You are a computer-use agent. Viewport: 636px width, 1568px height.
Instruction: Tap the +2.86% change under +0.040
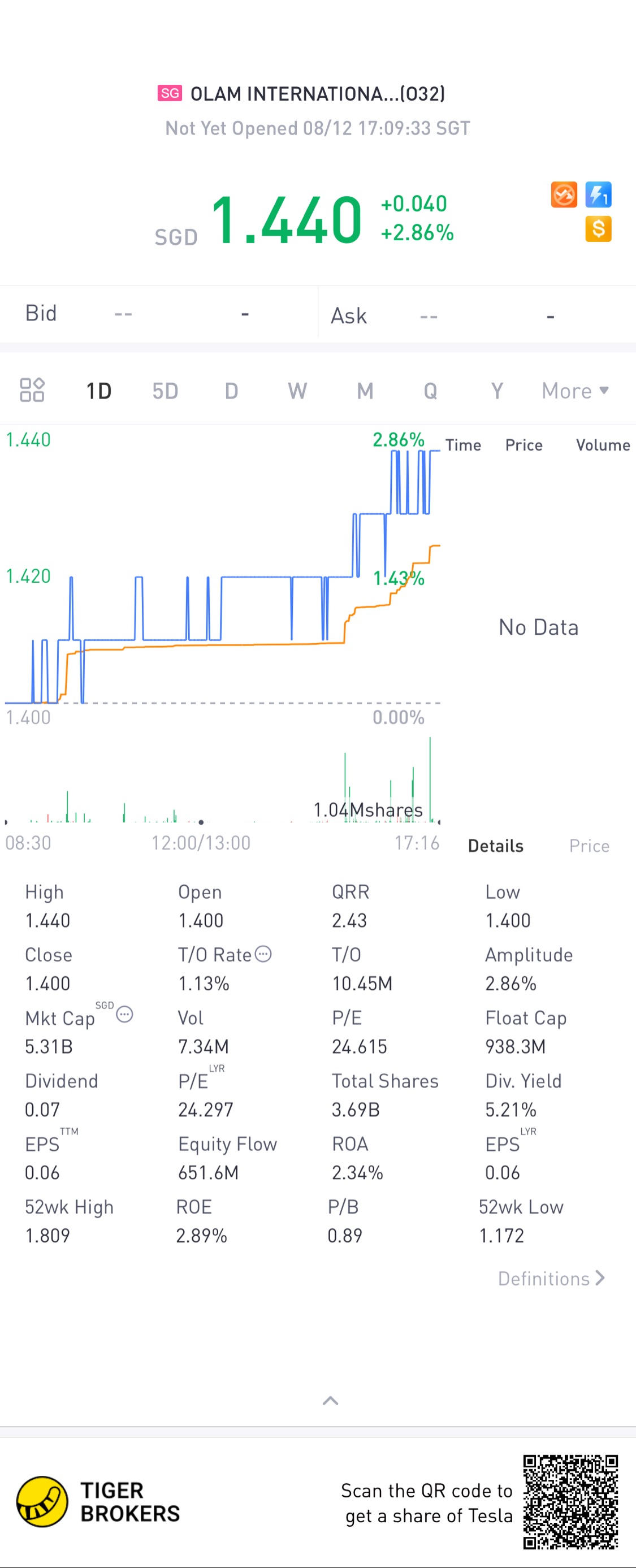coord(417,232)
